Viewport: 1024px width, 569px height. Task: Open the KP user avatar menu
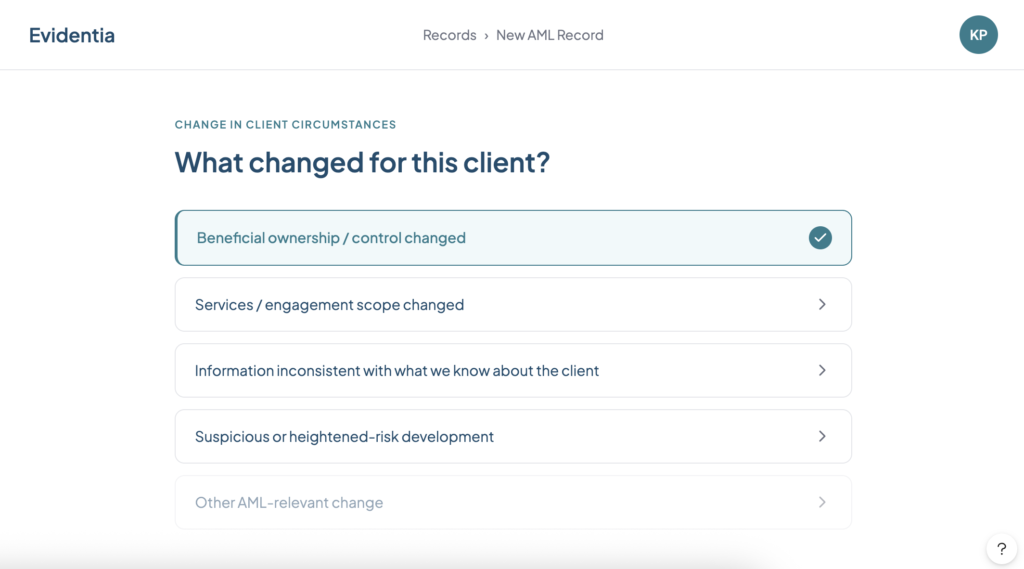click(978, 35)
